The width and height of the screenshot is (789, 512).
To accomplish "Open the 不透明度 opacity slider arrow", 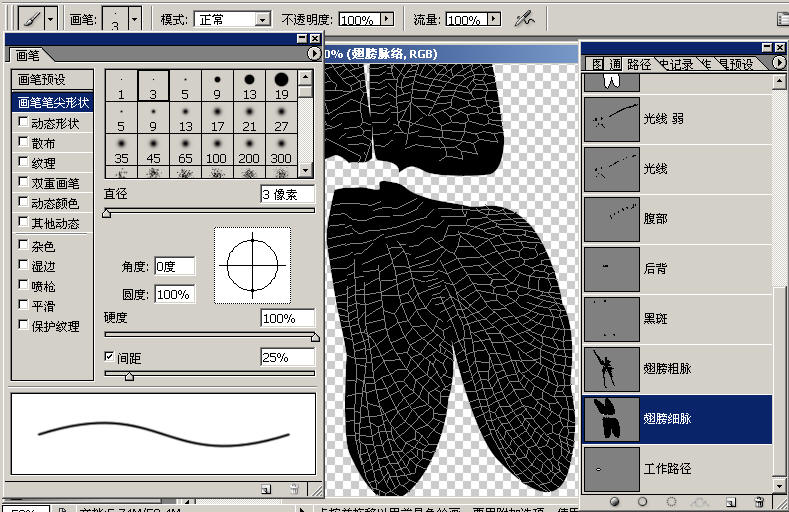I will pos(398,19).
